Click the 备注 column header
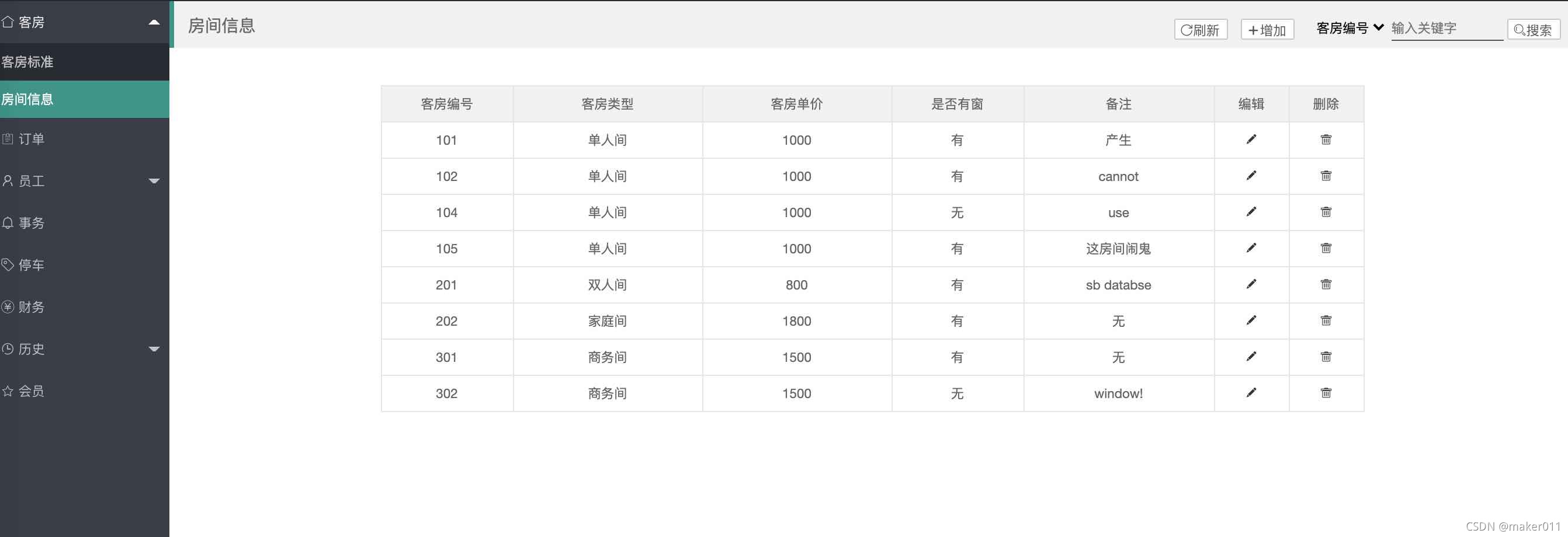This screenshot has width=1568, height=537. tap(1119, 104)
